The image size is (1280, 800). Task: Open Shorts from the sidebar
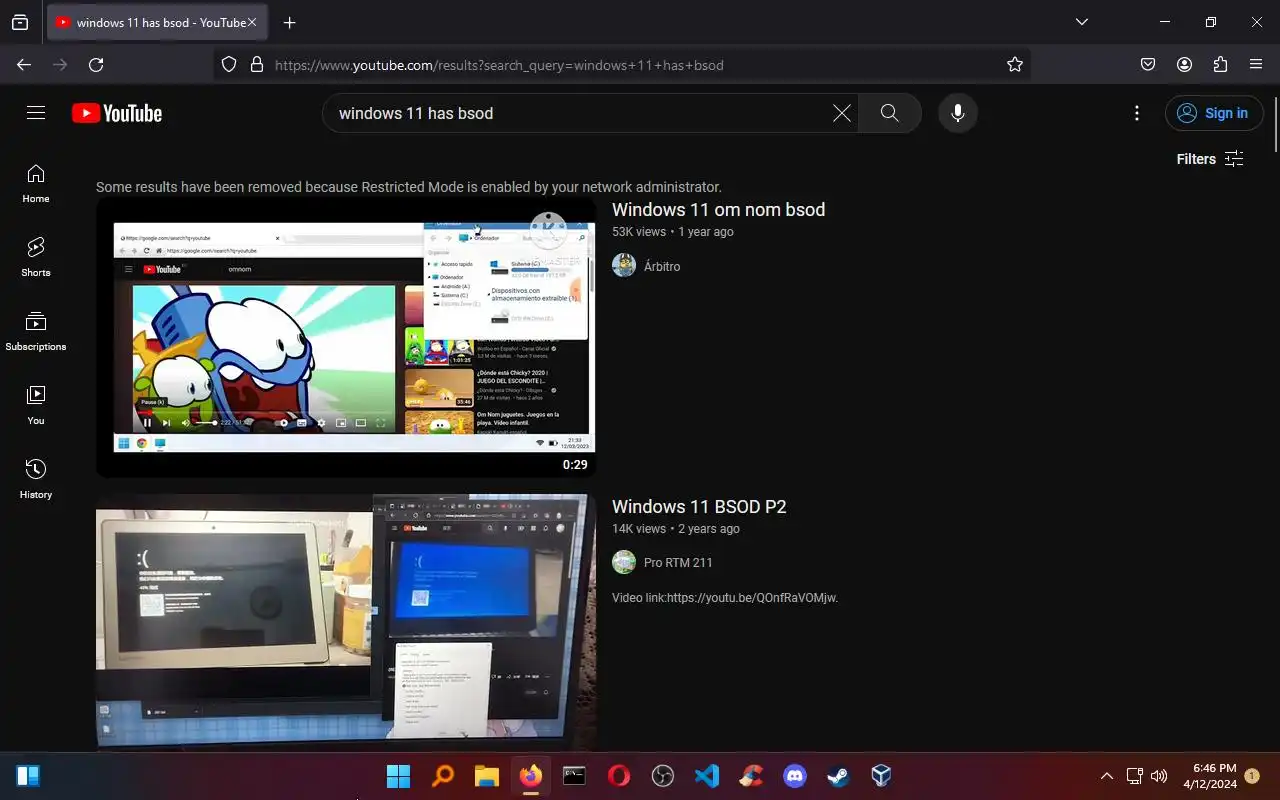tap(36, 257)
